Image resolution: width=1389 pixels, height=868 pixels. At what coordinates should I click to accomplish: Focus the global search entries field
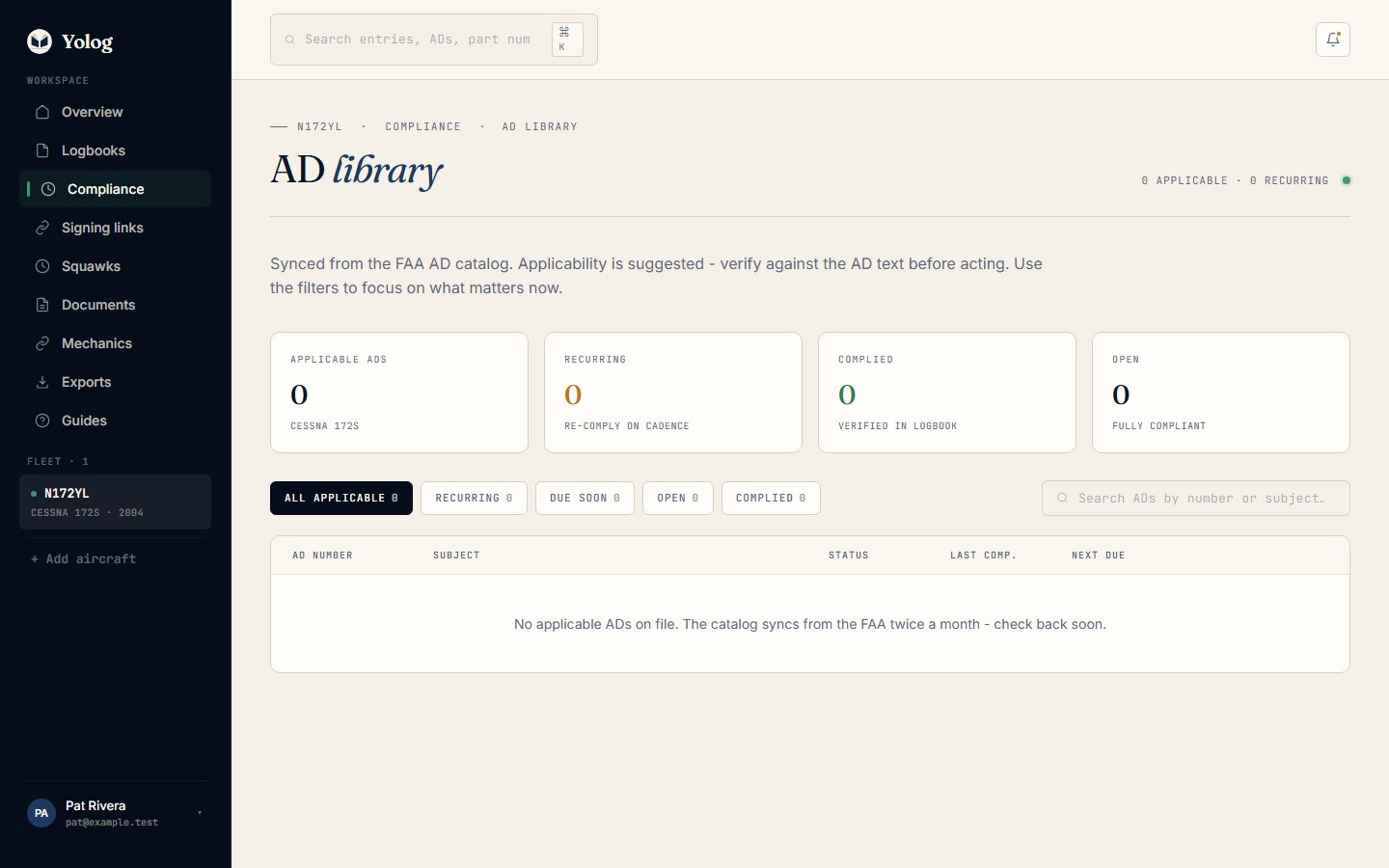tap(434, 40)
